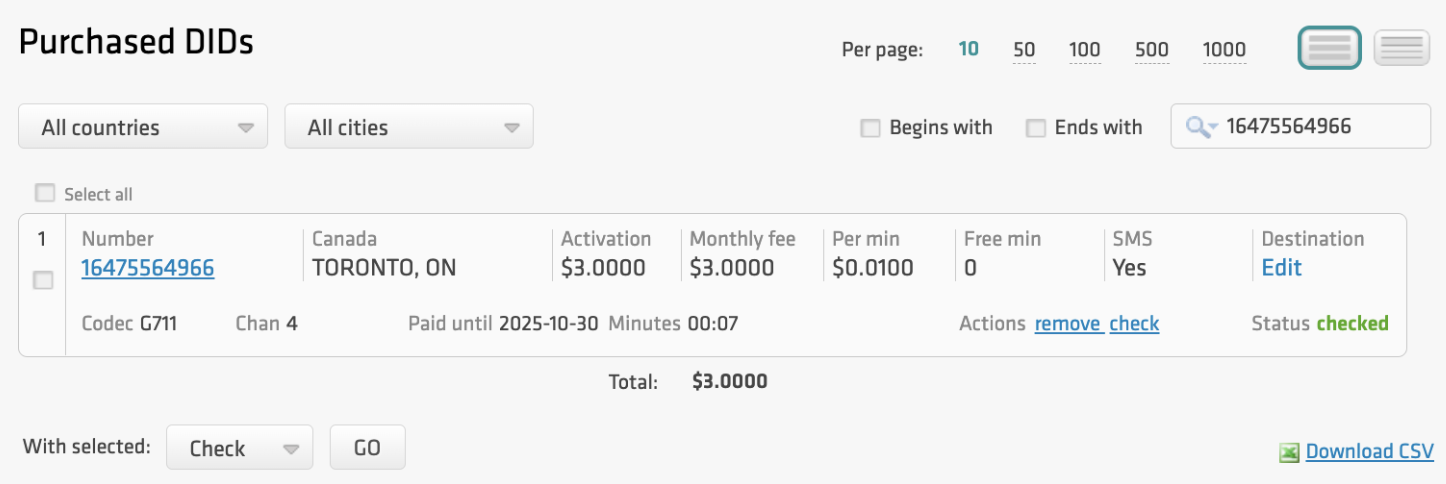Screen dimensions: 1446x484
Task: Show 100 results per page
Action: coord(1084,49)
